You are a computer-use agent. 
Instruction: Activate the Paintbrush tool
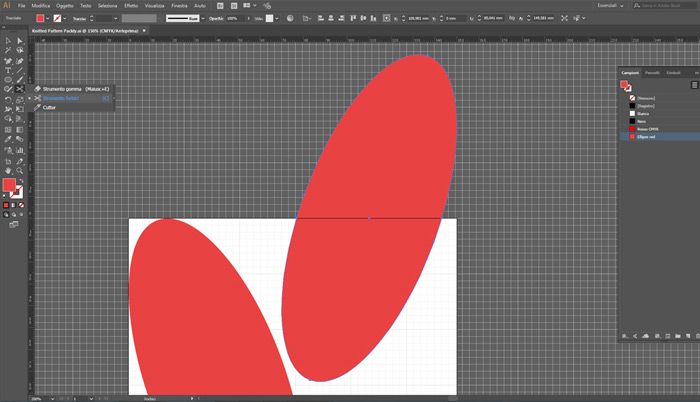point(20,80)
